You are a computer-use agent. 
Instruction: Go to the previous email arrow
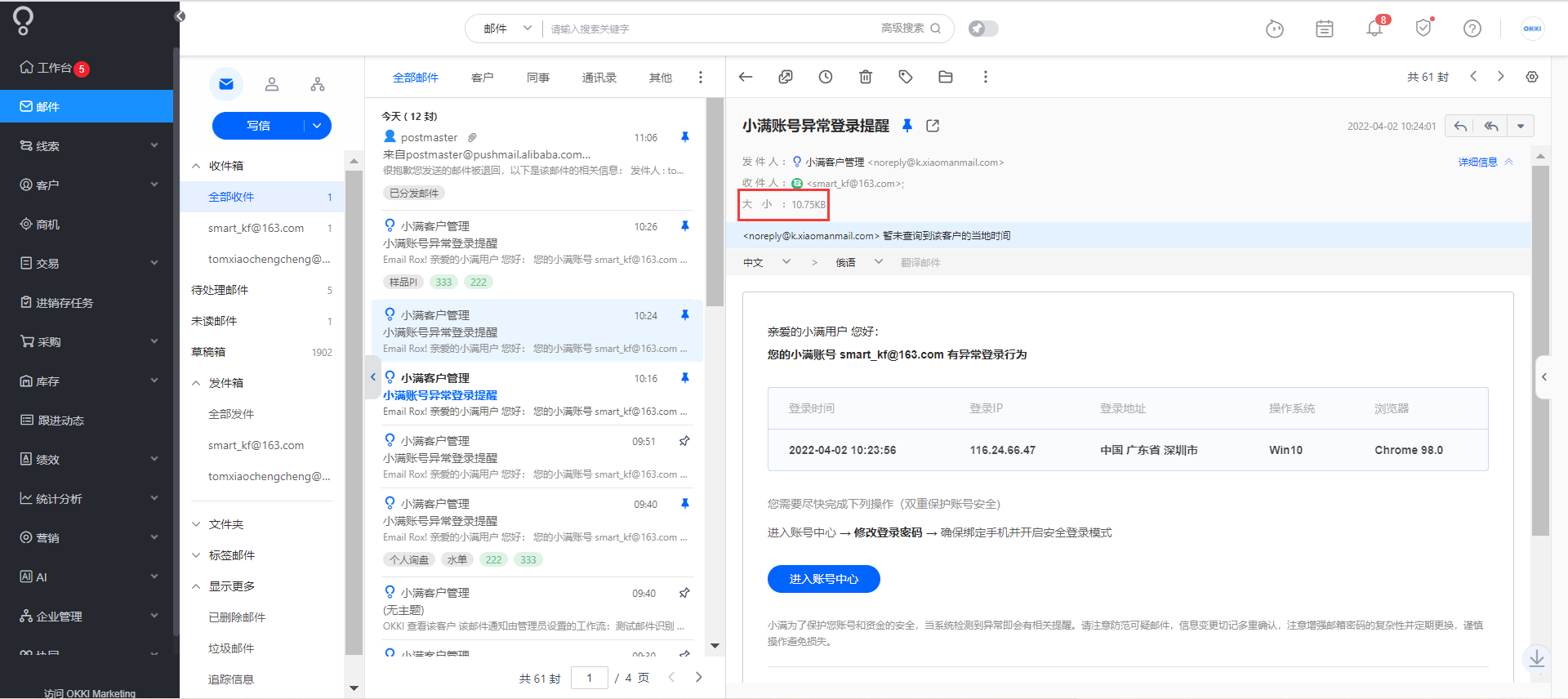point(1473,76)
